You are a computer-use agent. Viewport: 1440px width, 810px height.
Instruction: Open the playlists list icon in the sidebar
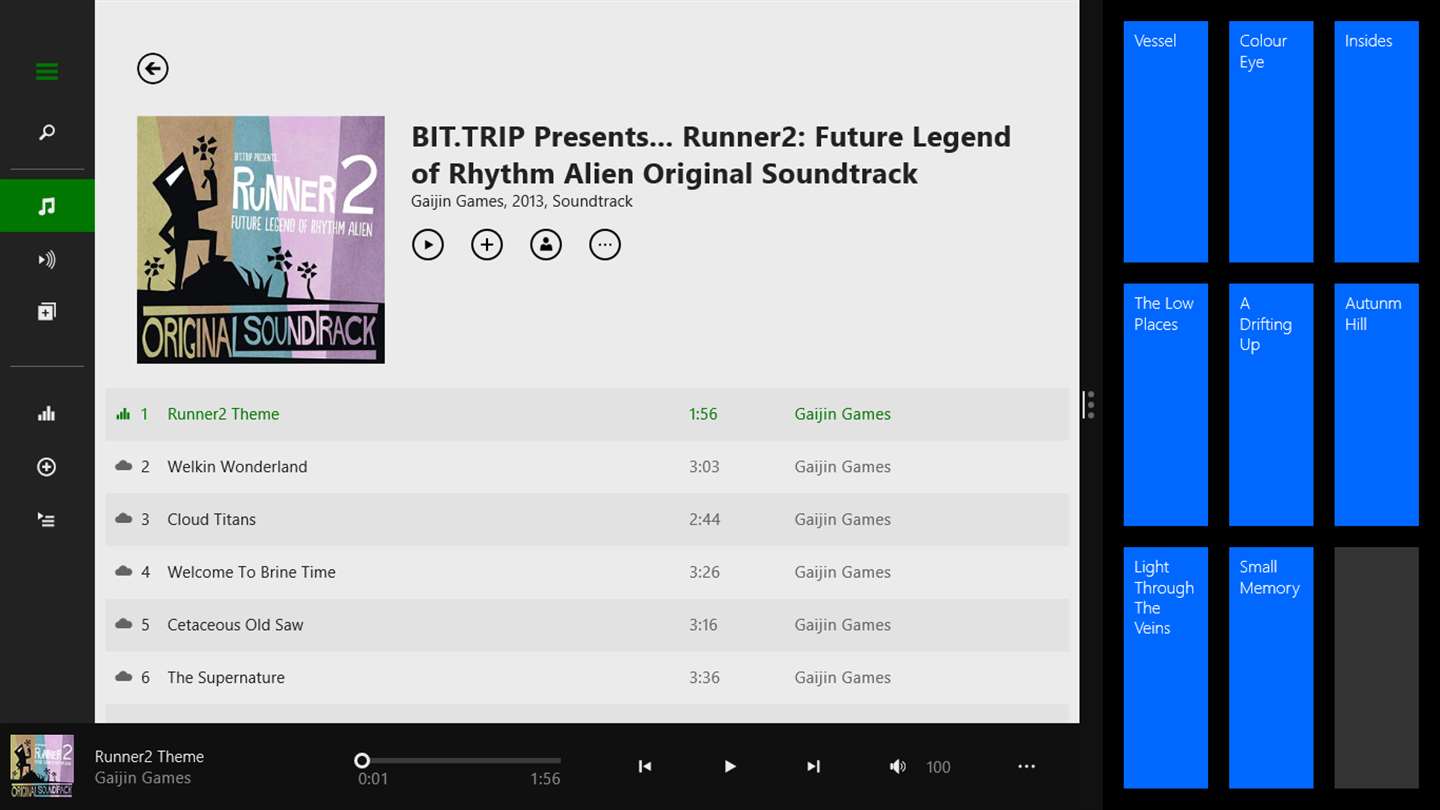coord(47,520)
